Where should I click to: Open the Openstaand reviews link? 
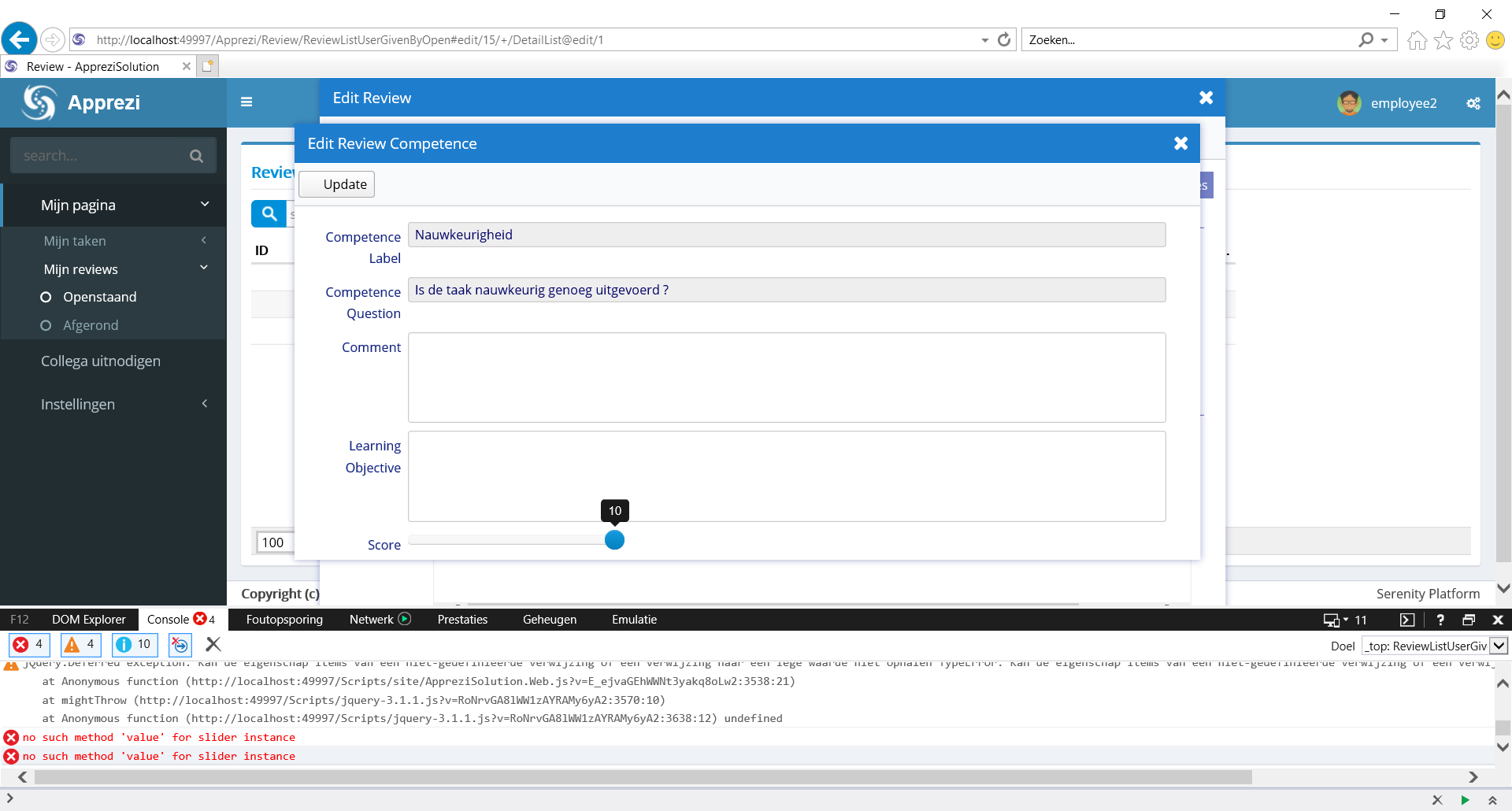click(x=99, y=297)
